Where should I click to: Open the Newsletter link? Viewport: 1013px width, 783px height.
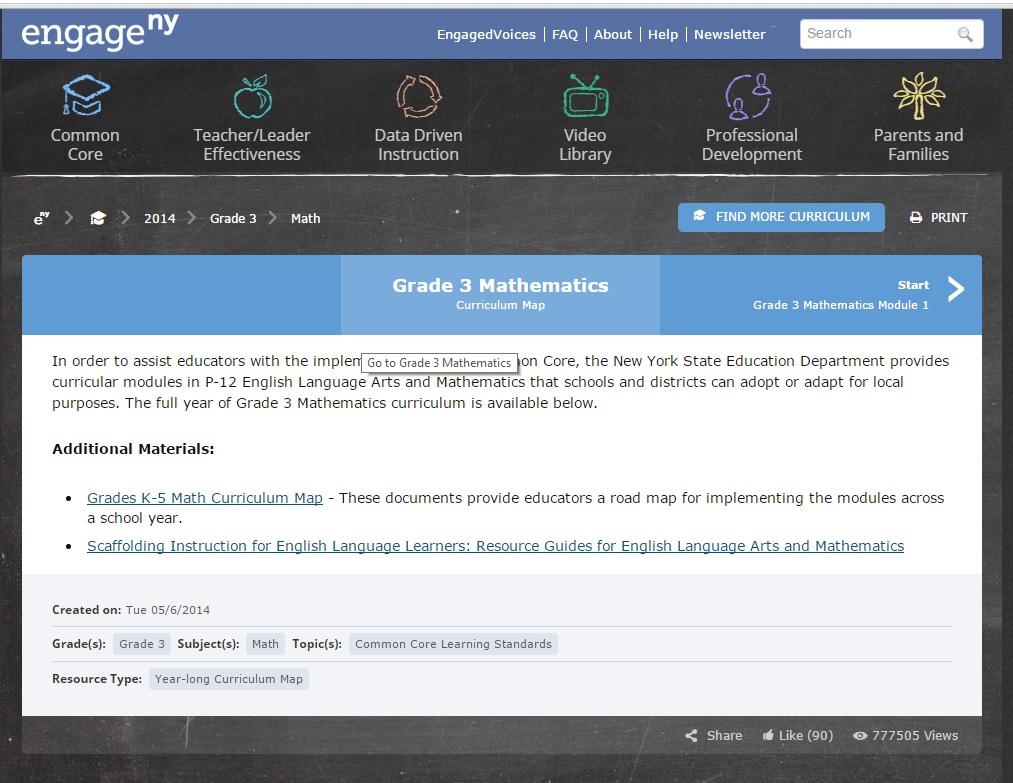click(729, 34)
